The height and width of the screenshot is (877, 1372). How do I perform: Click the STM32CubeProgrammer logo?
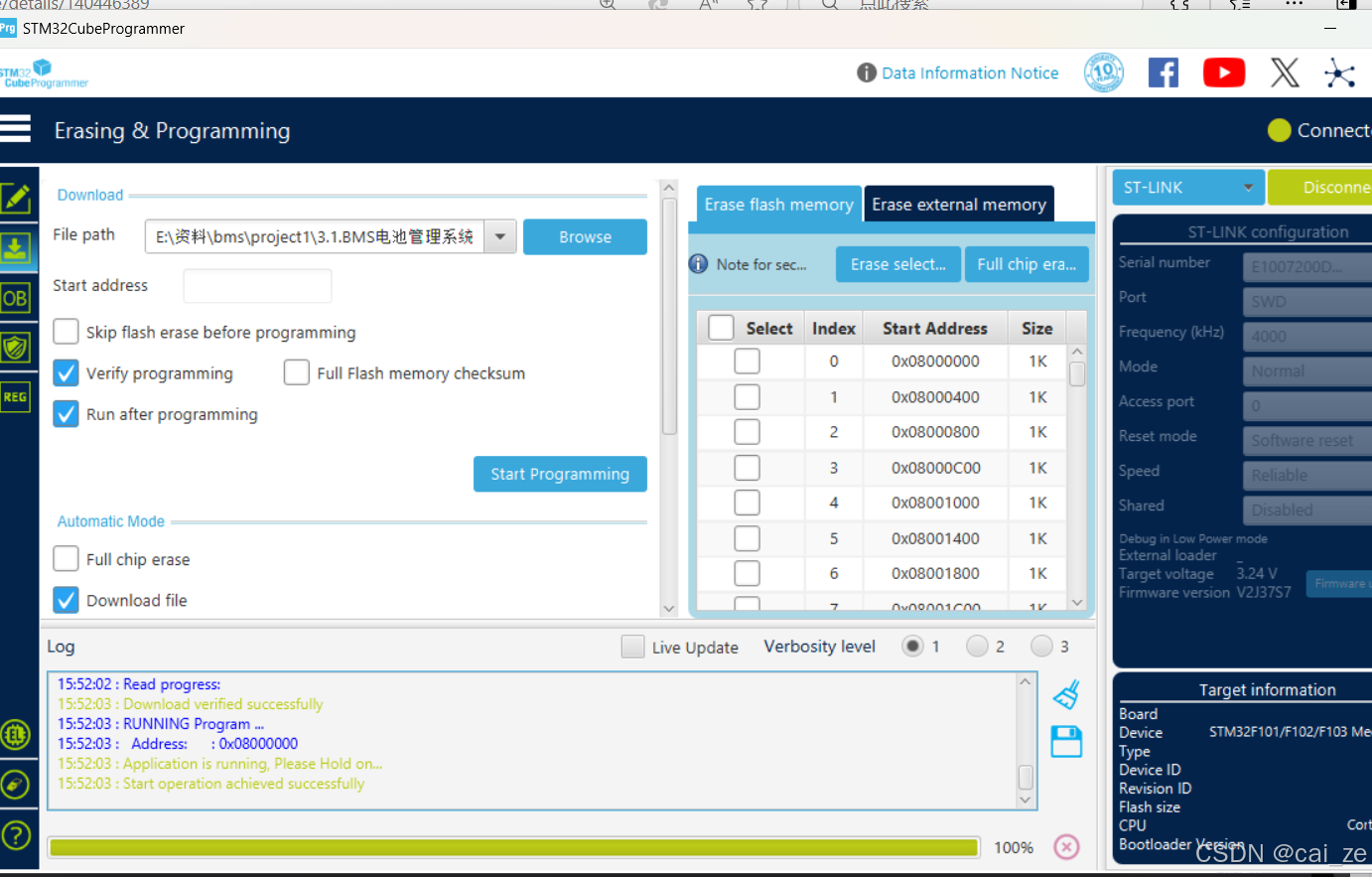click(45, 73)
